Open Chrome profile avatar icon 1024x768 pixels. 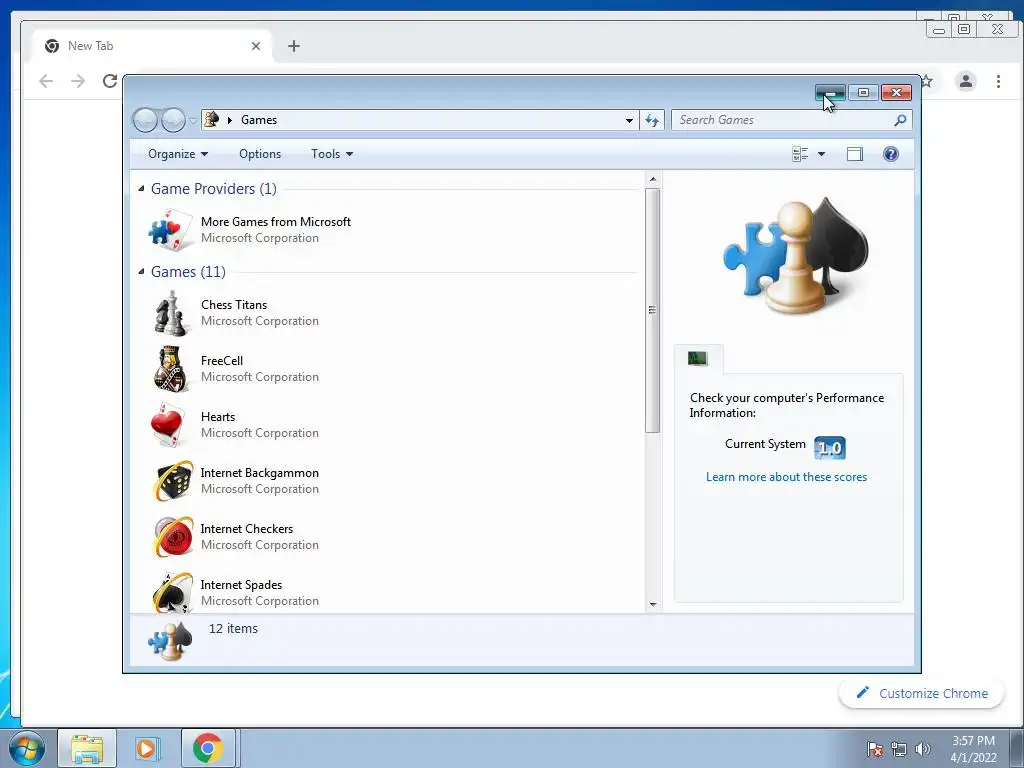[x=966, y=81]
